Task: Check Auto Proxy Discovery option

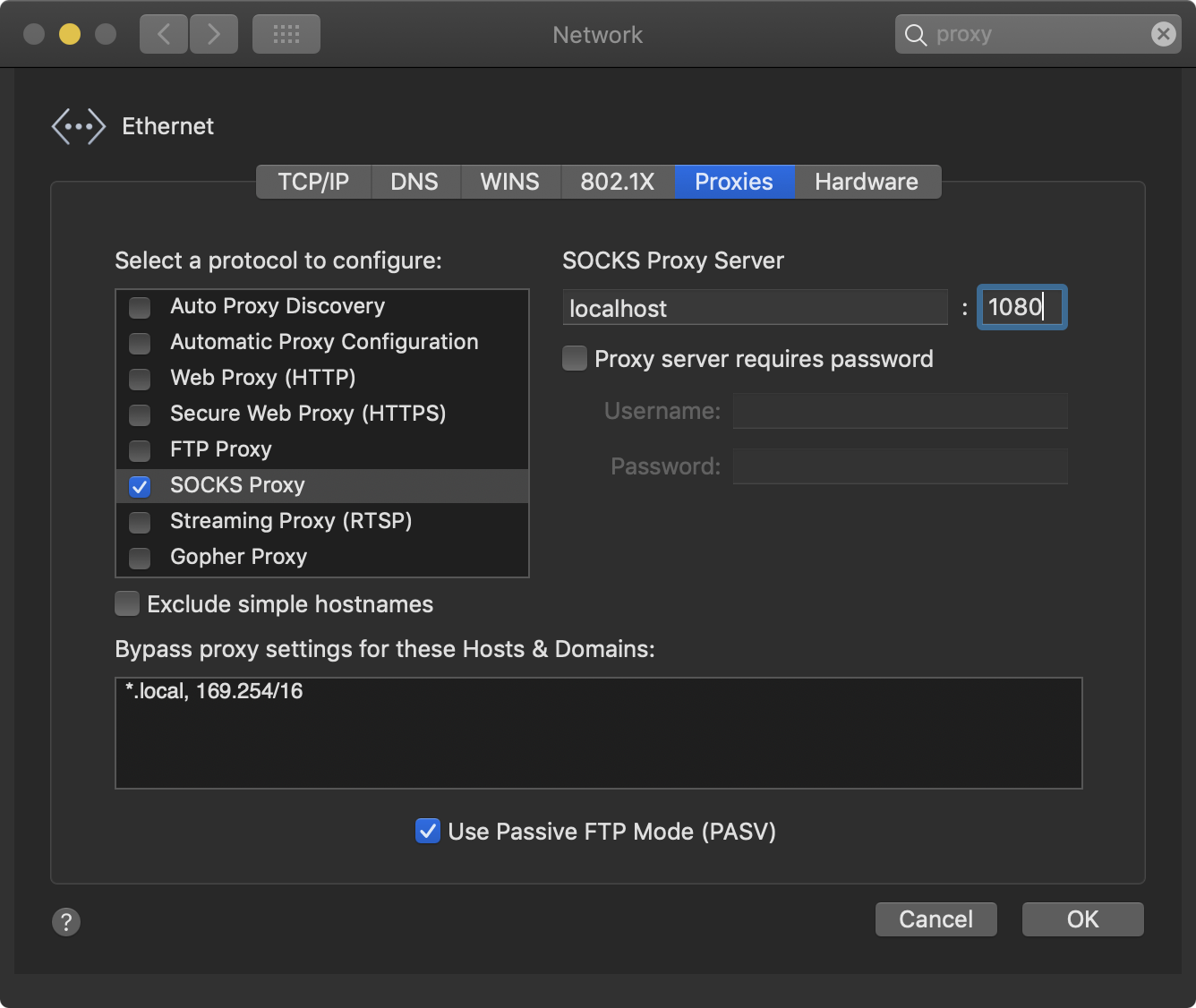Action: click(140, 307)
